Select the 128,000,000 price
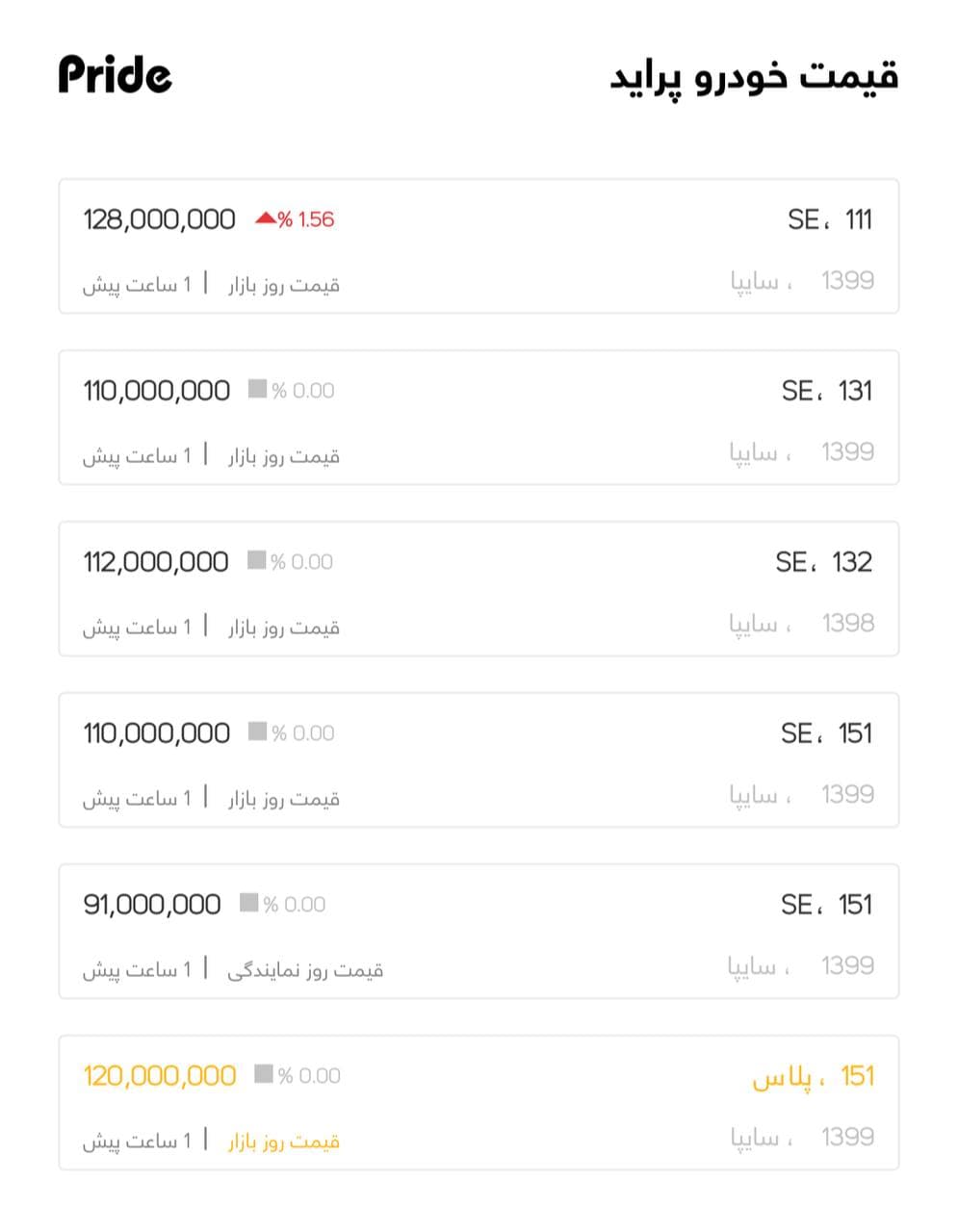 pos(159,219)
